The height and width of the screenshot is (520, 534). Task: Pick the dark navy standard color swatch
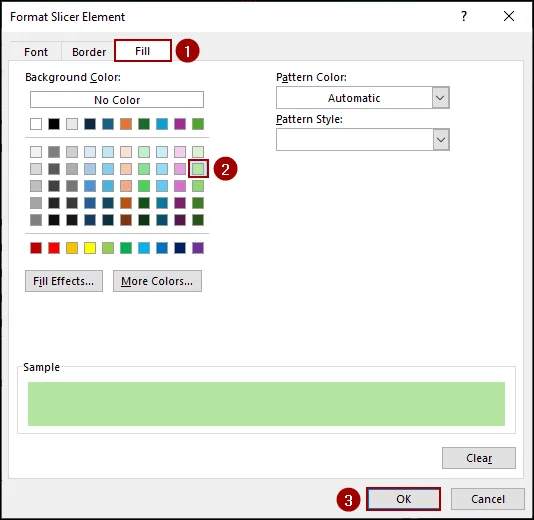(180, 248)
